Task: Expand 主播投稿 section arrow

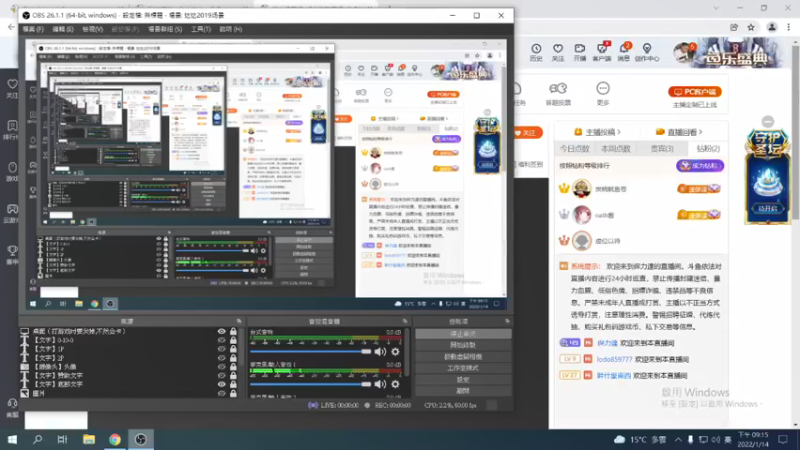Action: 619,132
